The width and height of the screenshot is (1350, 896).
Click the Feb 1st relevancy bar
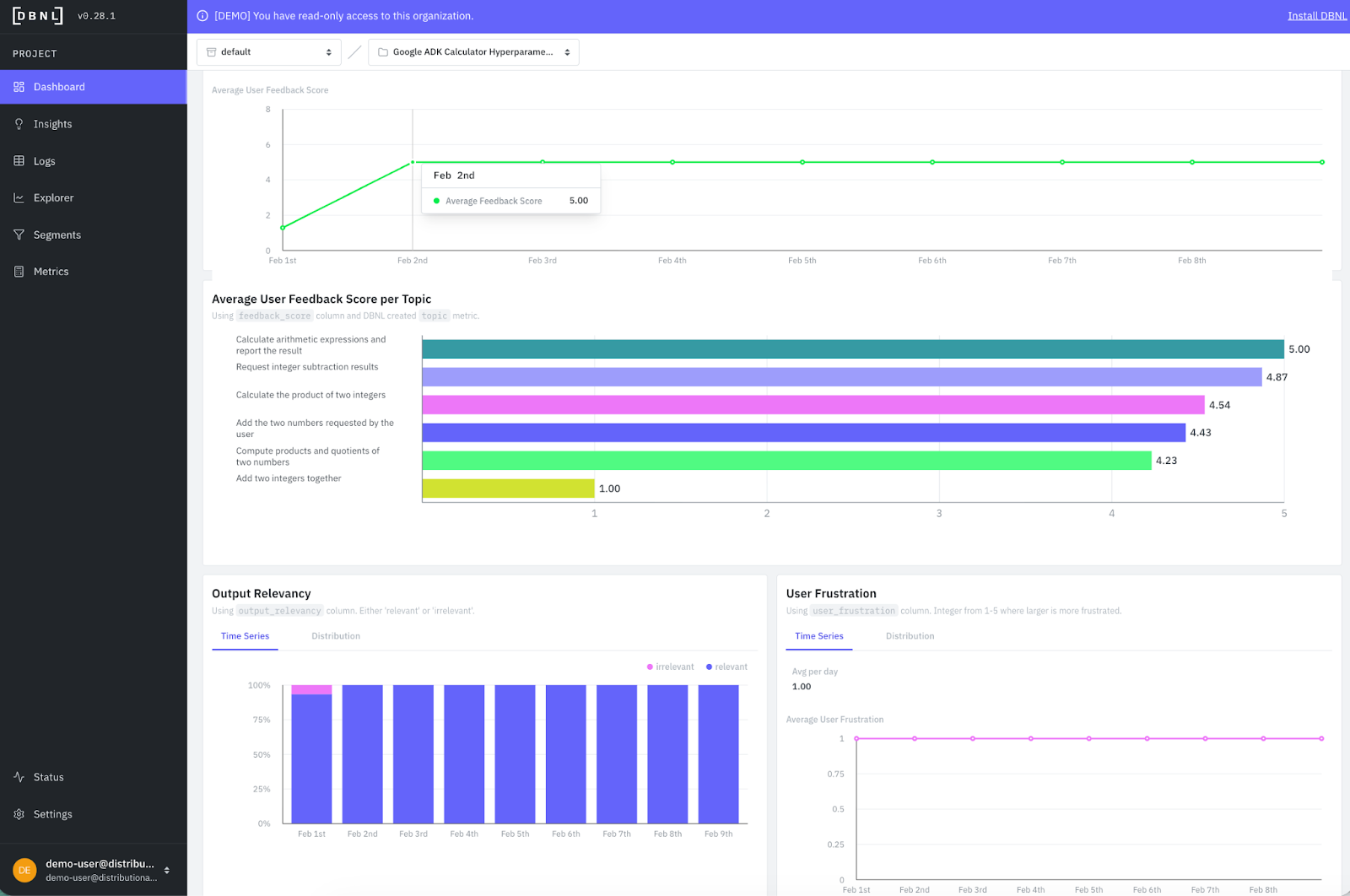pos(311,754)
